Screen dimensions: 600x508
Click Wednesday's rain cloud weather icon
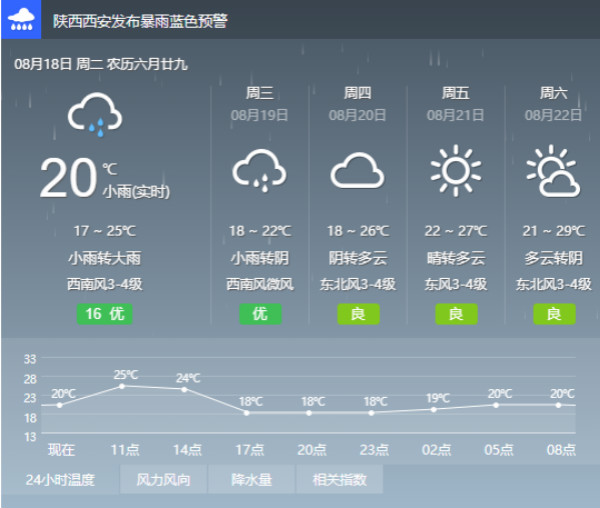click(x=259, y=170)
